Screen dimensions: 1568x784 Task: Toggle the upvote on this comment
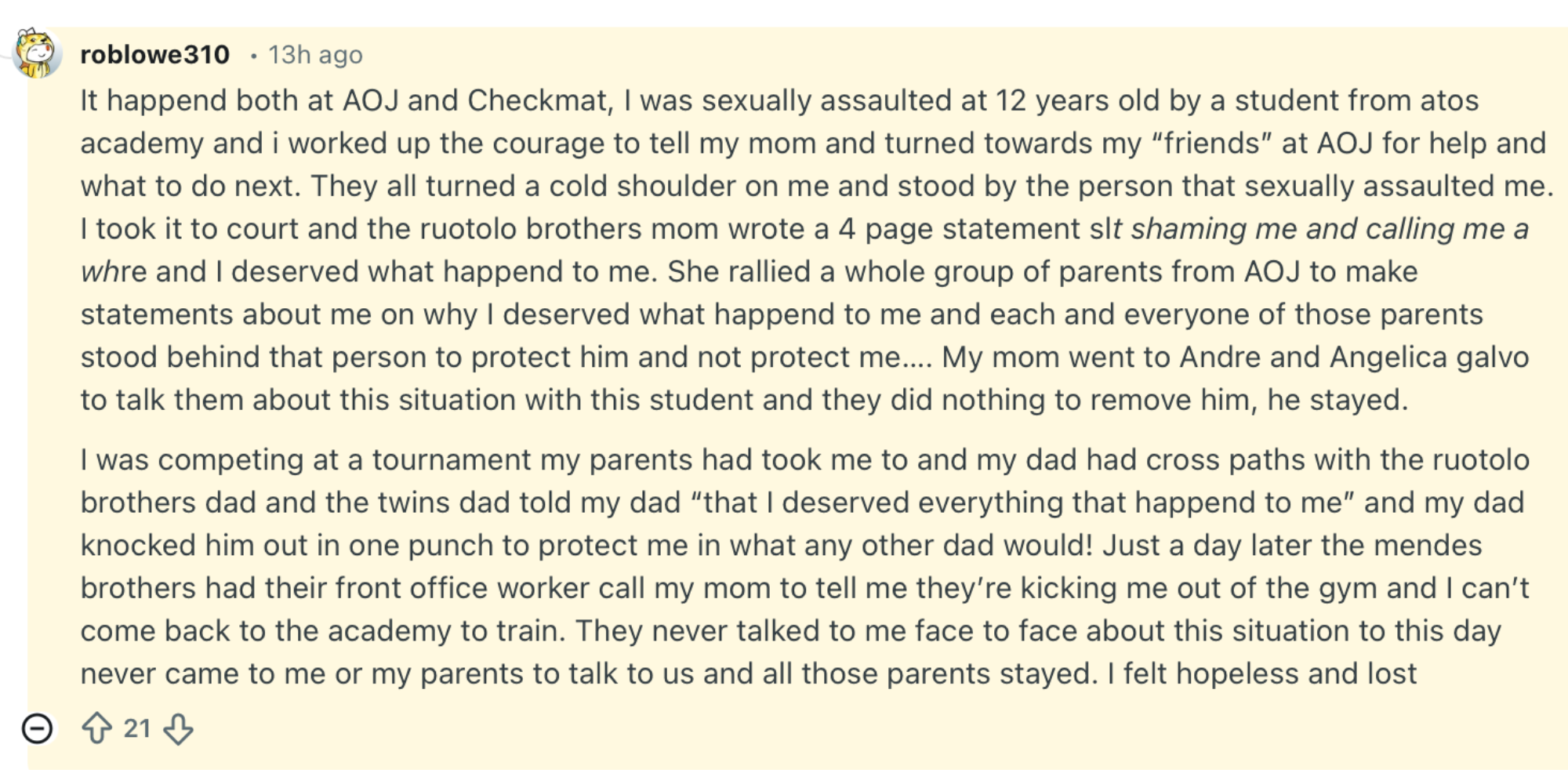[x=95, y=728]
